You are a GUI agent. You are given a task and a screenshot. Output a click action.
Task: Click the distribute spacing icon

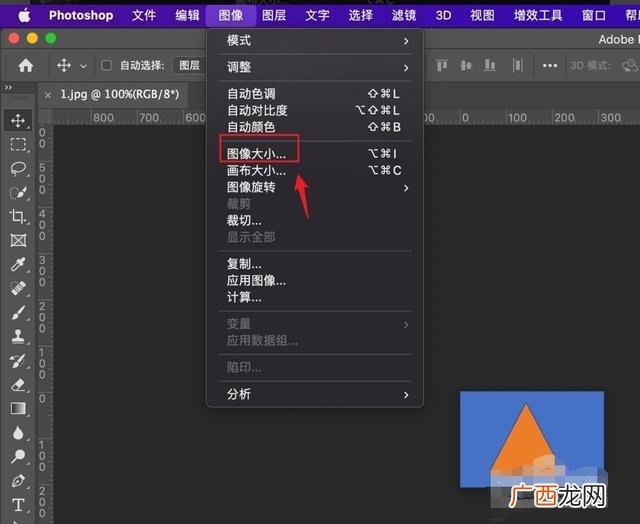coord(518,65)
